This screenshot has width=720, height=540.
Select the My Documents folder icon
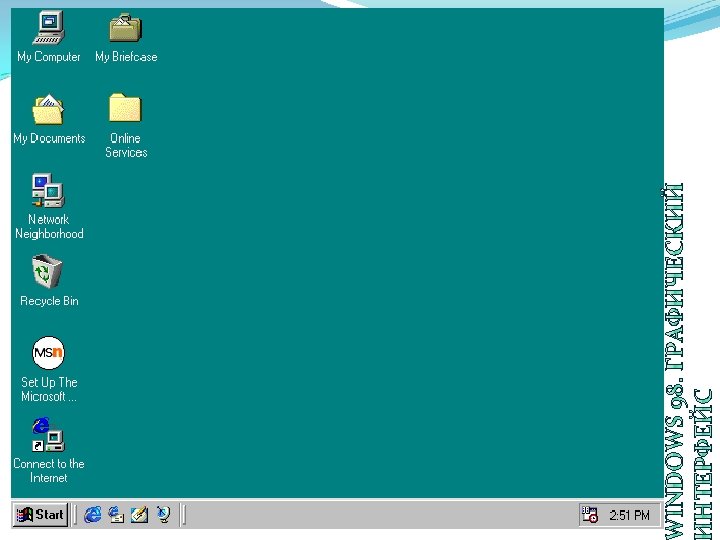click(x=48, y=109)
